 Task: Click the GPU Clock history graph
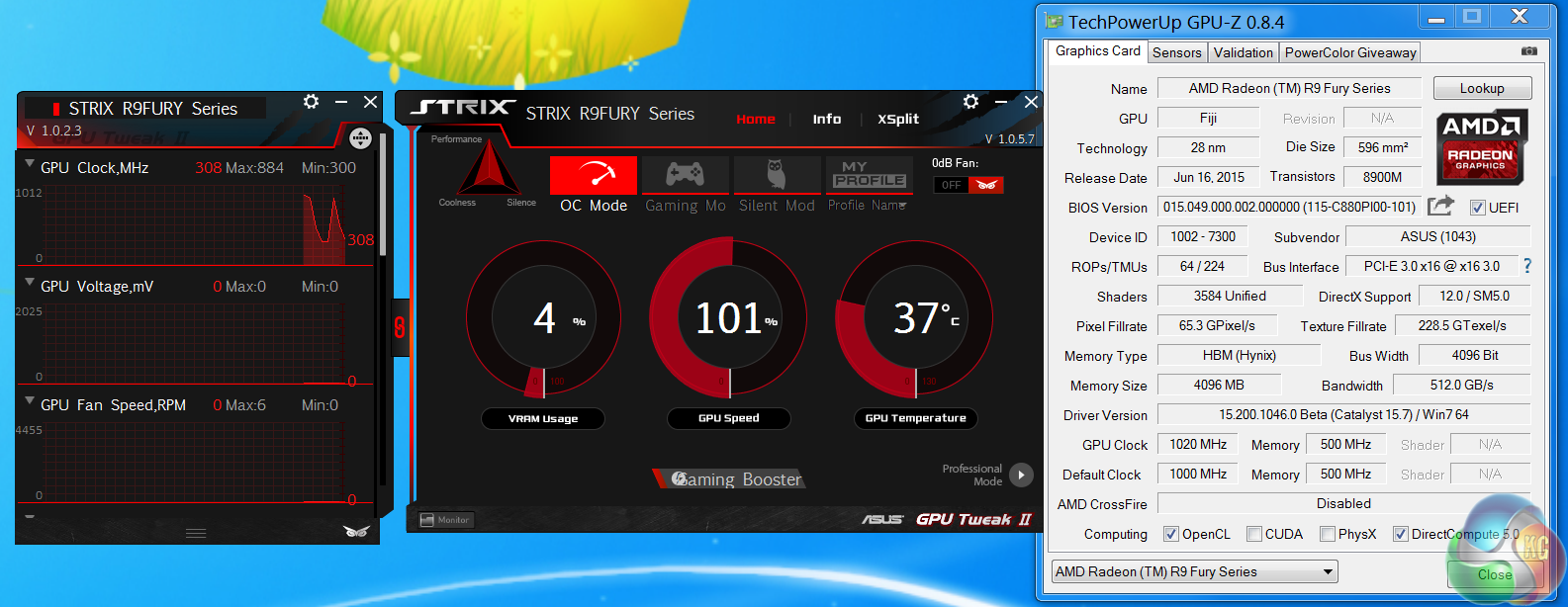pos(193,223)
